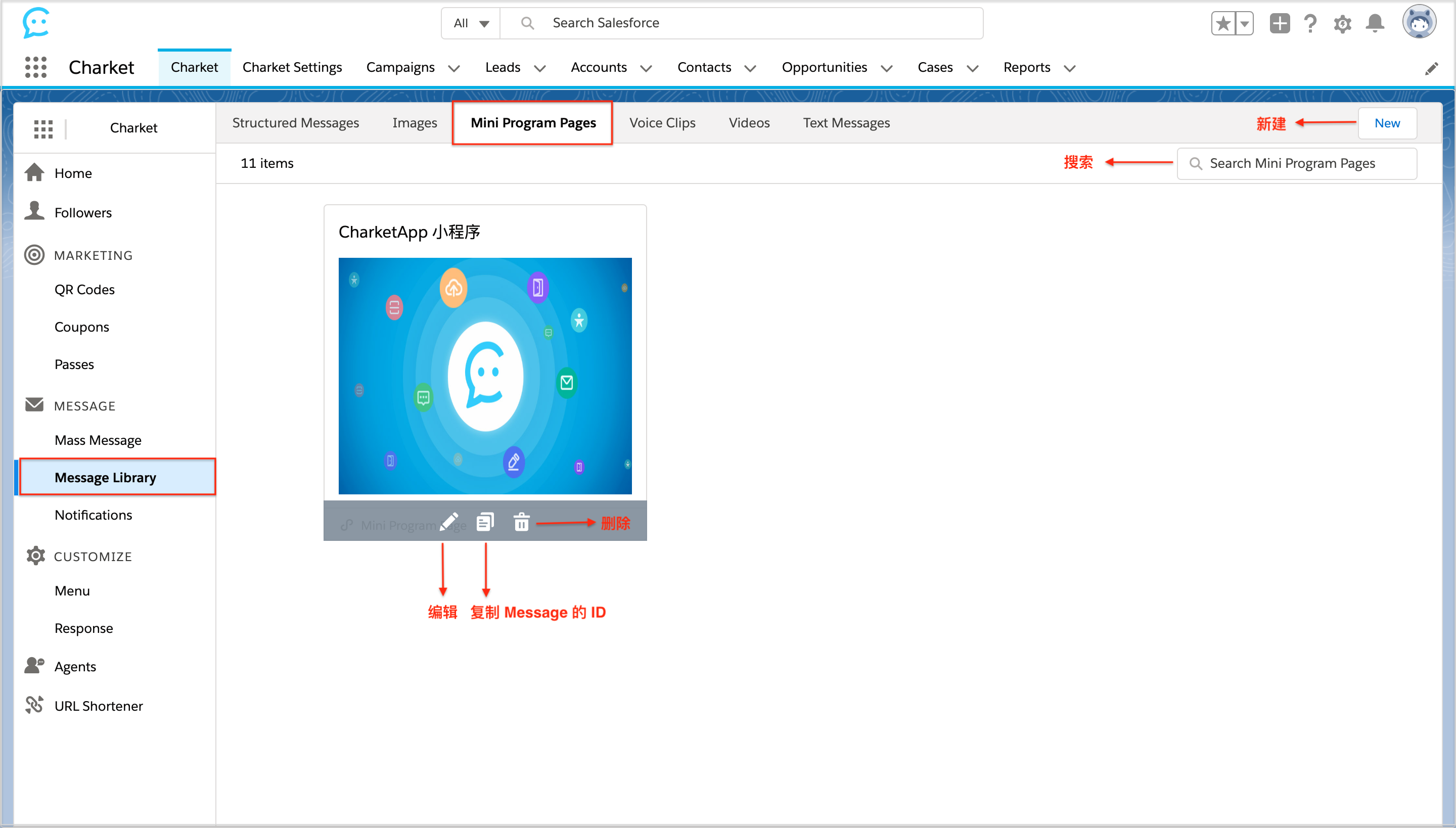Viewport: 1456px width, 828px height.
Task: Select the Charket navigation tab
Action: coord(195,68)
